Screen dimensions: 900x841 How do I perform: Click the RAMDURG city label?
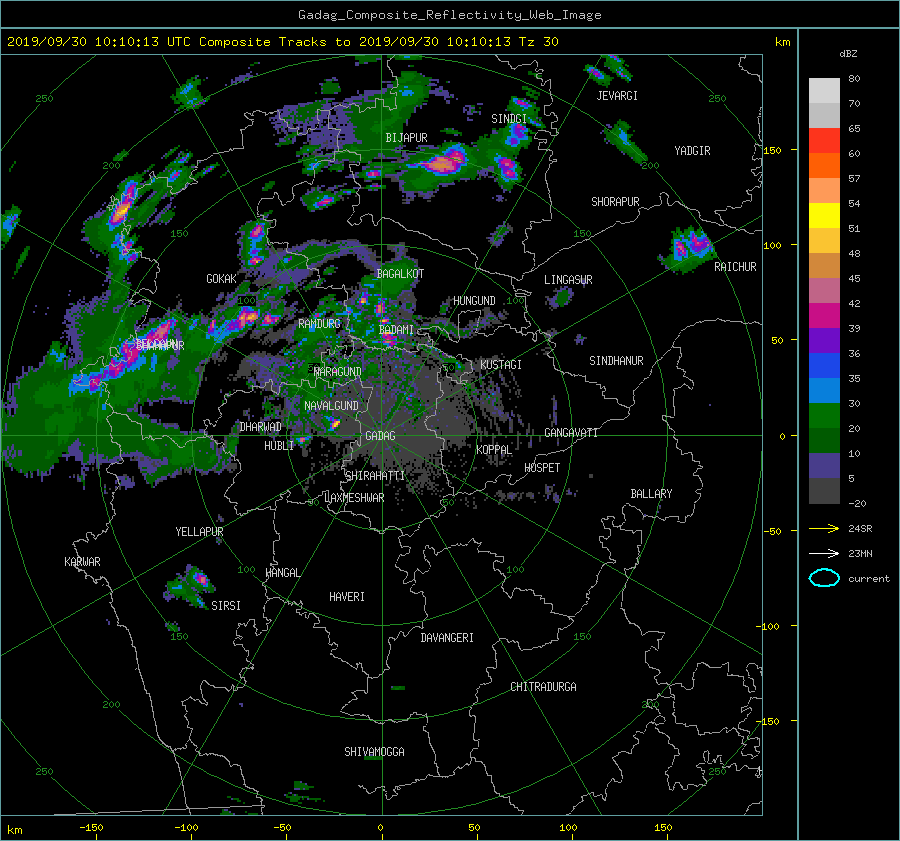tap(319, 324)
